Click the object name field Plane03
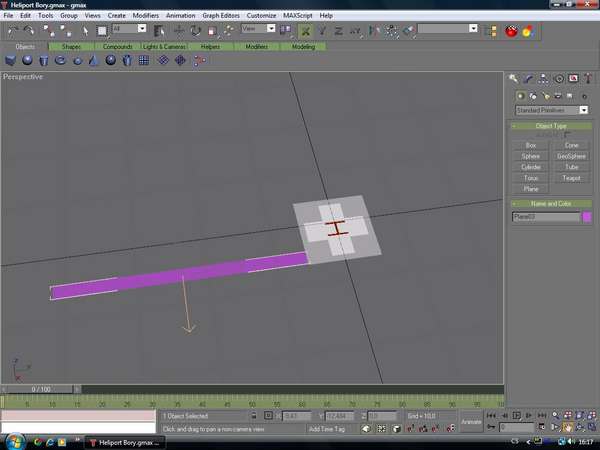This screenshot has width=600, height=450. [546, 217]
